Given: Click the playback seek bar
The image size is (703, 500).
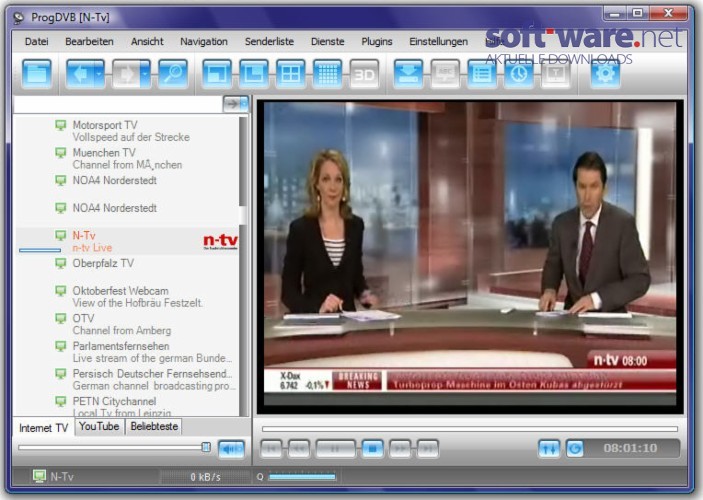Looking at the screenshot, I should 469,429.
